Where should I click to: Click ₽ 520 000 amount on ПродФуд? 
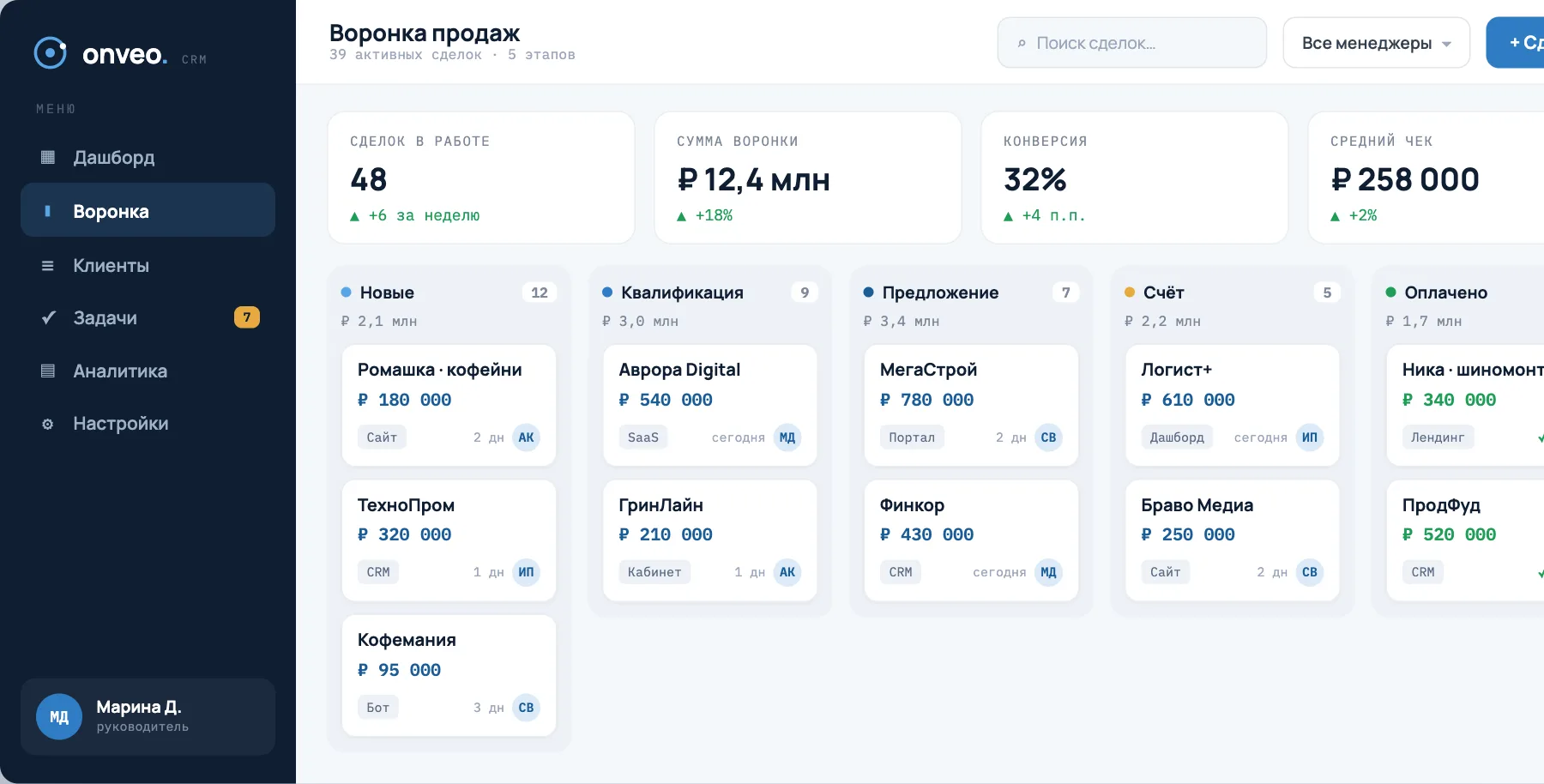click(1450, 534)
